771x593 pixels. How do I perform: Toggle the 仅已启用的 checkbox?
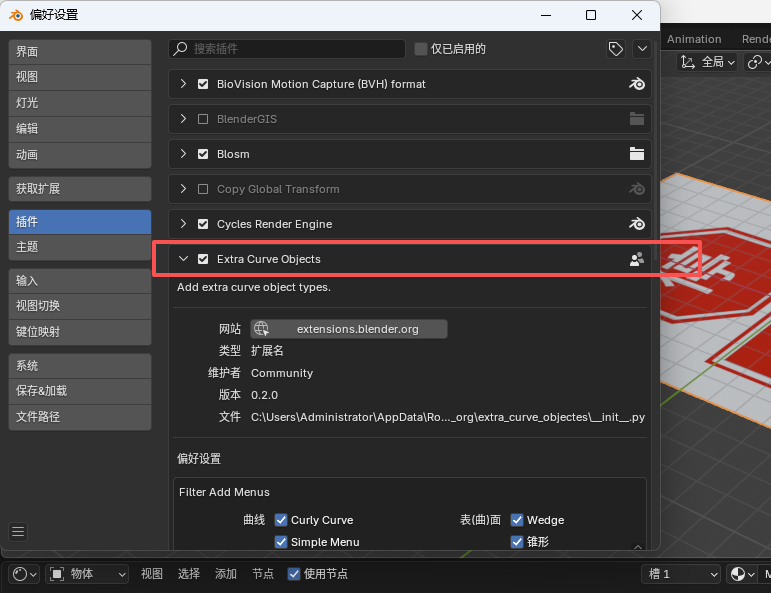421,49
